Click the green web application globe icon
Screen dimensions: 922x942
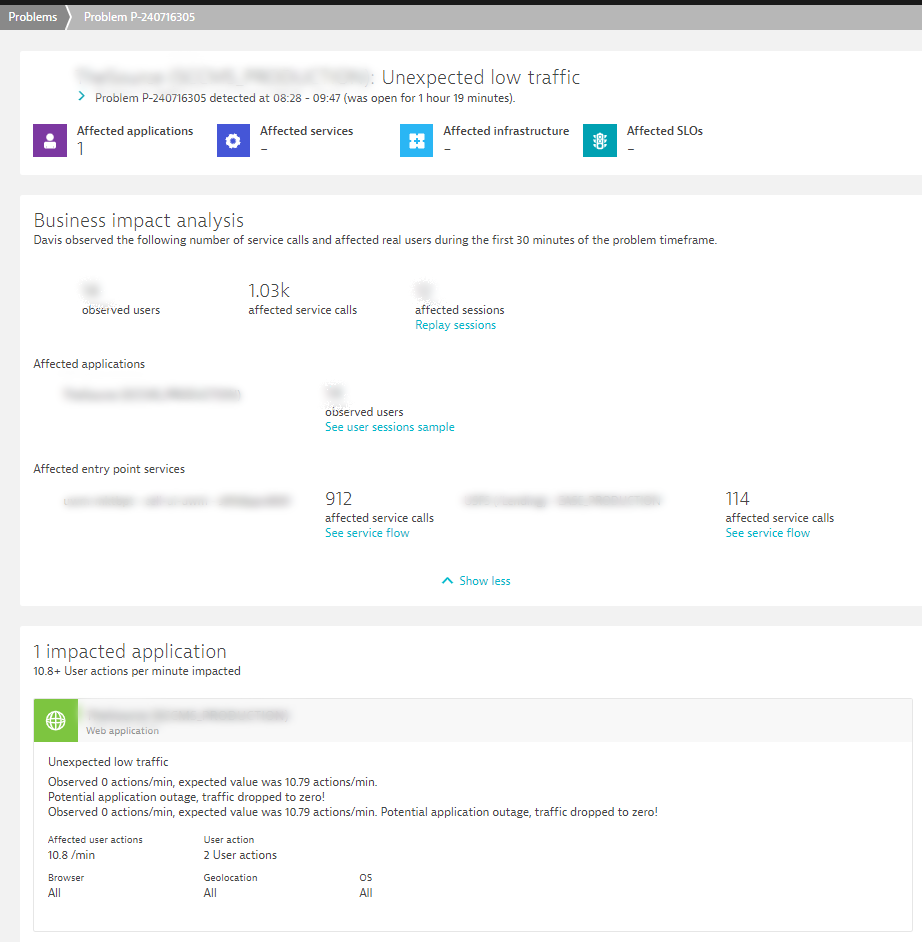55,720
